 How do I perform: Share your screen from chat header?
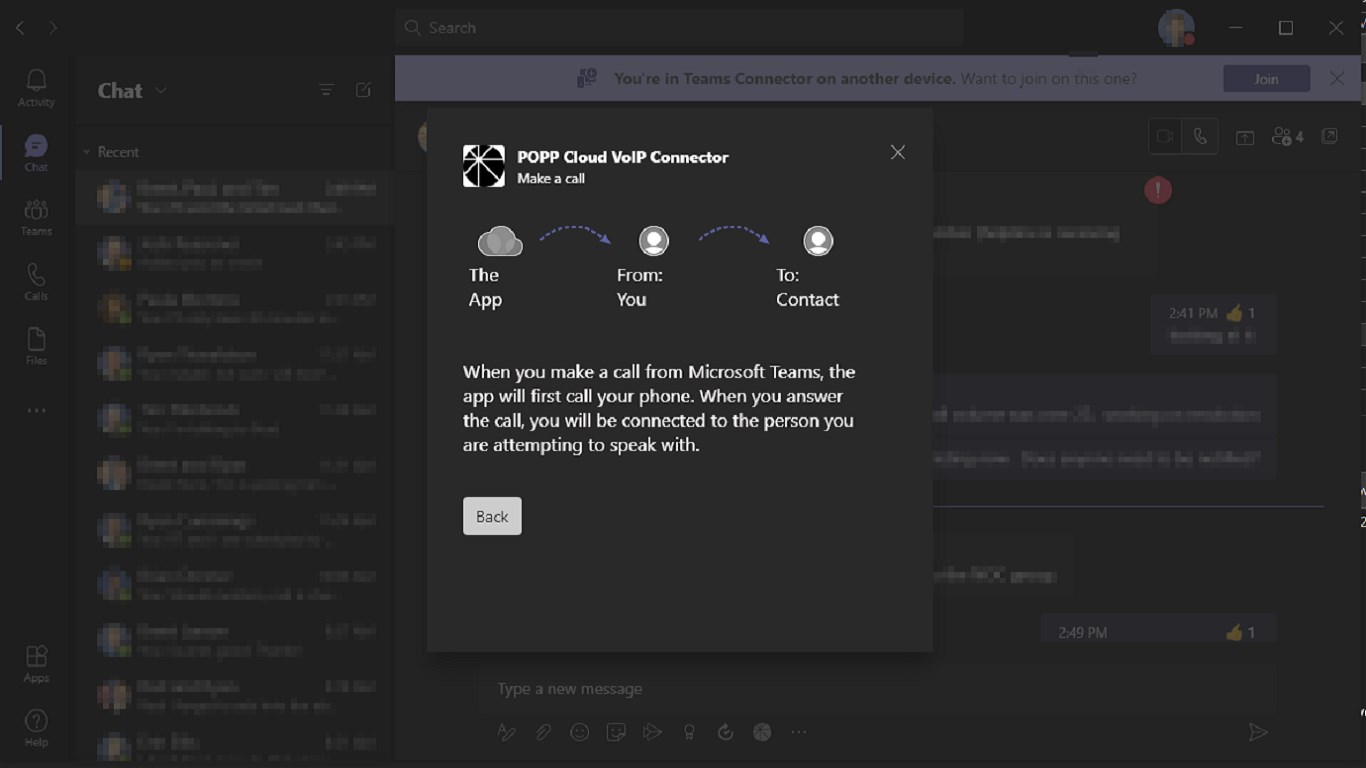coord(1245,137)
